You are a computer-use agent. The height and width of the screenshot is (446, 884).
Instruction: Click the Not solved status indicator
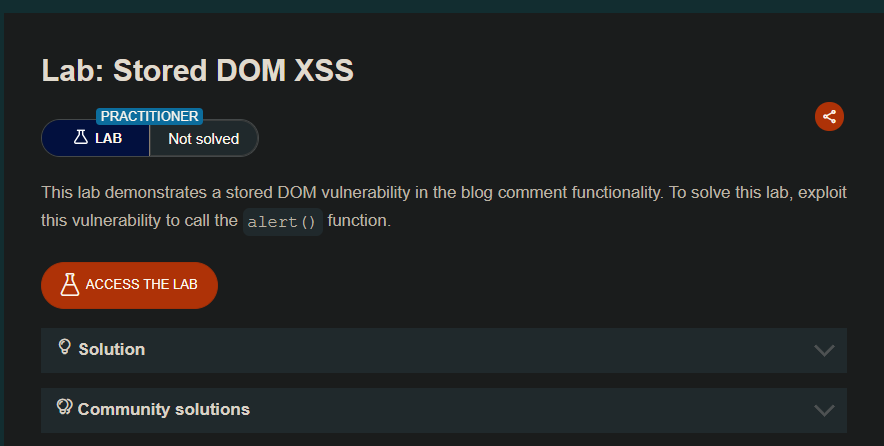(203, 139)
